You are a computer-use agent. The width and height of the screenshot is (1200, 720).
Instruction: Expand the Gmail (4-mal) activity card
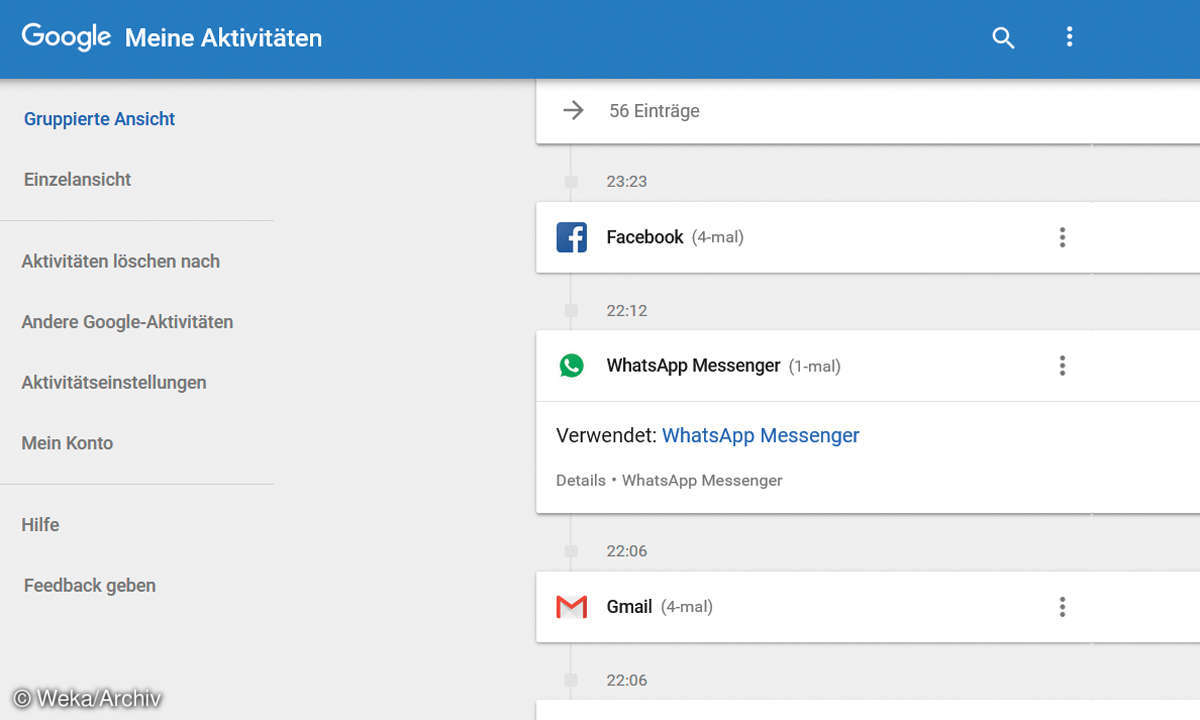pos(868,607)
